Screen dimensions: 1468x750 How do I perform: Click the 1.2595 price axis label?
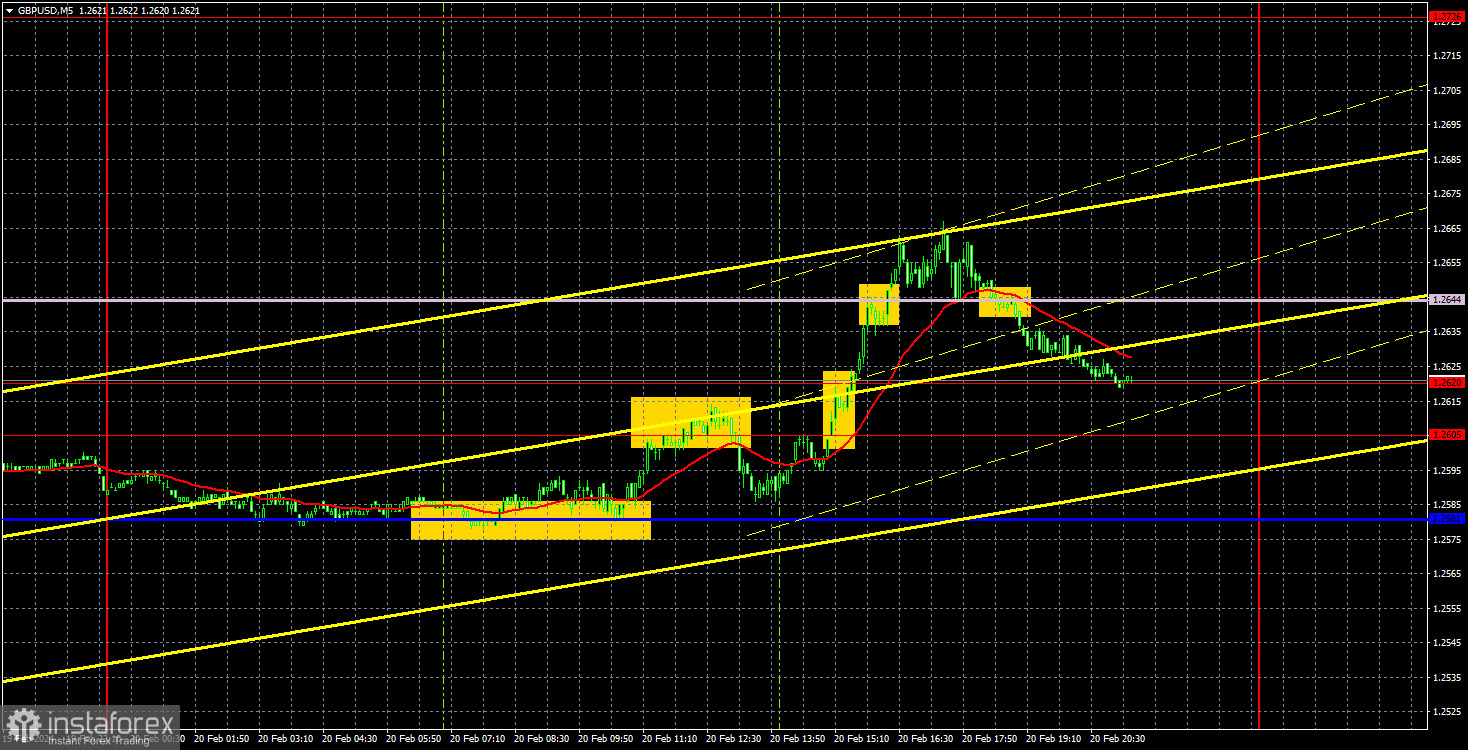(x=1447, y=470)
